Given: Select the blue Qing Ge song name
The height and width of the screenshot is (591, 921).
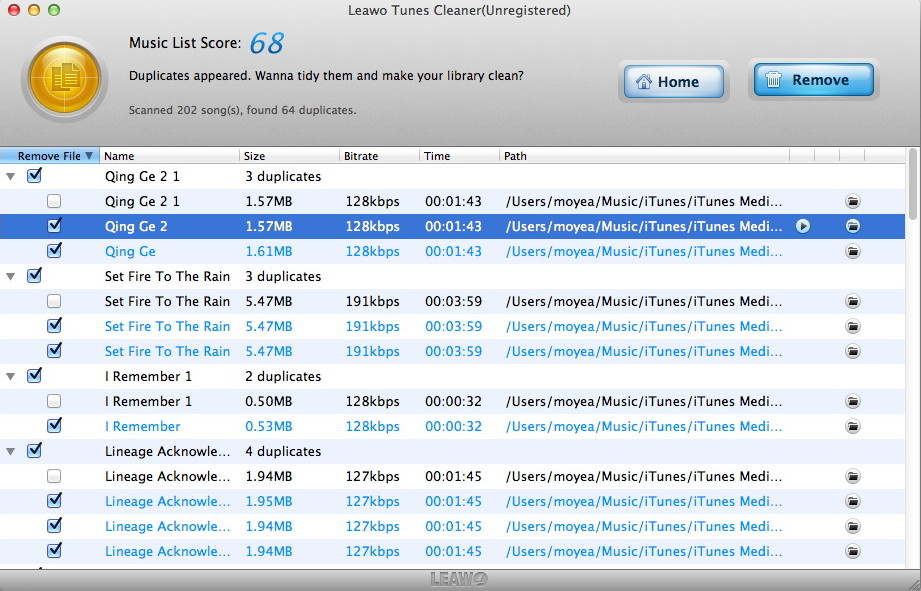Looking at the screenshot, I should pyautogui.click(x=130, y=251).
